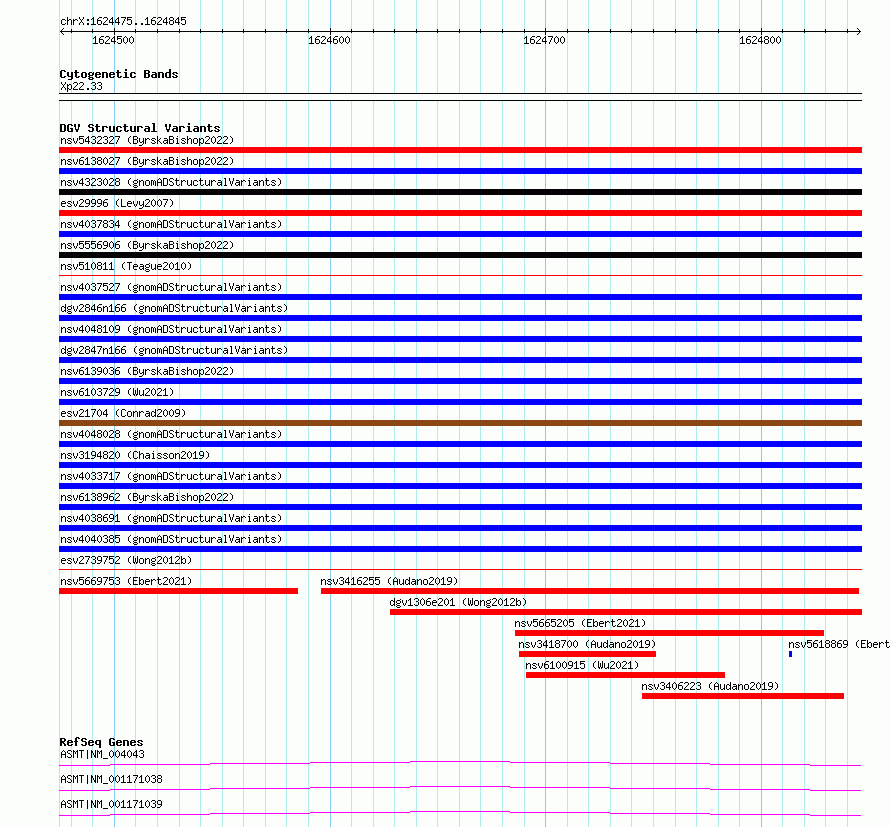This screenshot has height=827, width=890.
Task: Click the 1624800 ruler position label
Action: 760,40
